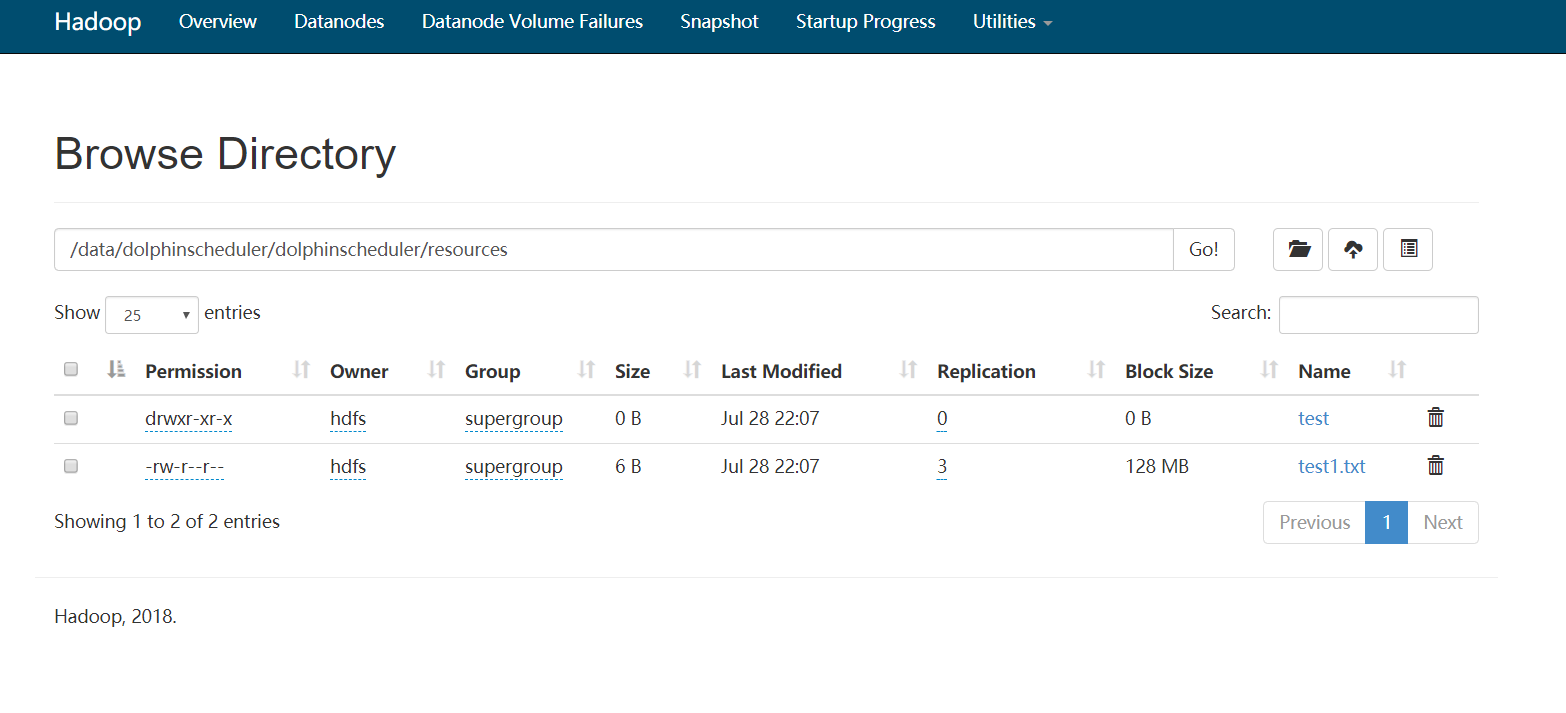
Task: Sort by Size column arrows
Action: coord(692,370)
